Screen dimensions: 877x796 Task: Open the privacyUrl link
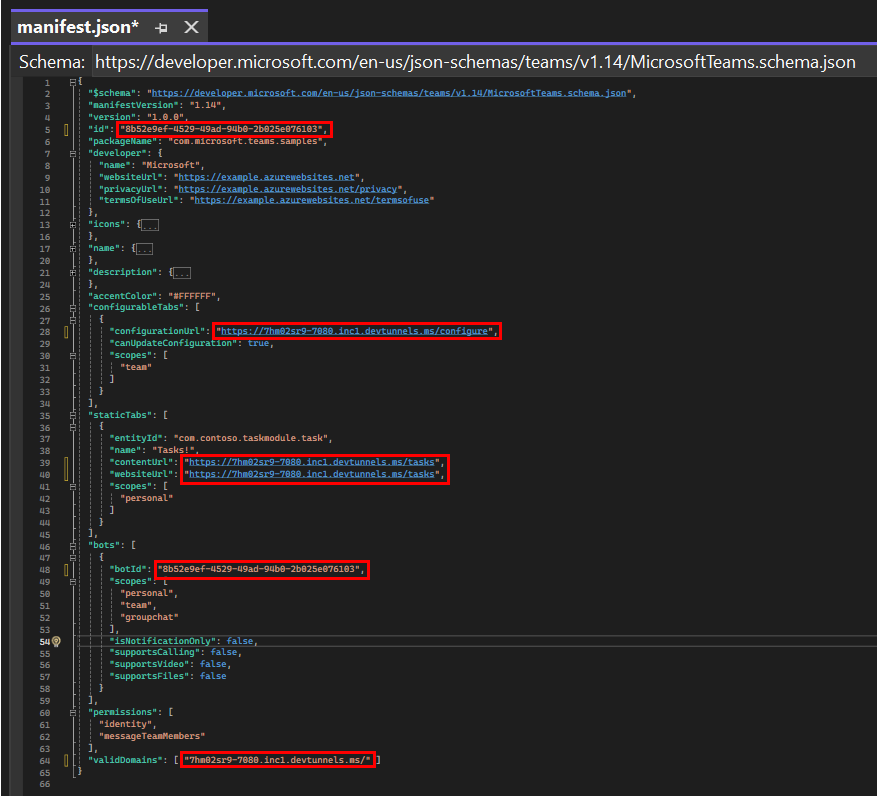pos(287,189)
